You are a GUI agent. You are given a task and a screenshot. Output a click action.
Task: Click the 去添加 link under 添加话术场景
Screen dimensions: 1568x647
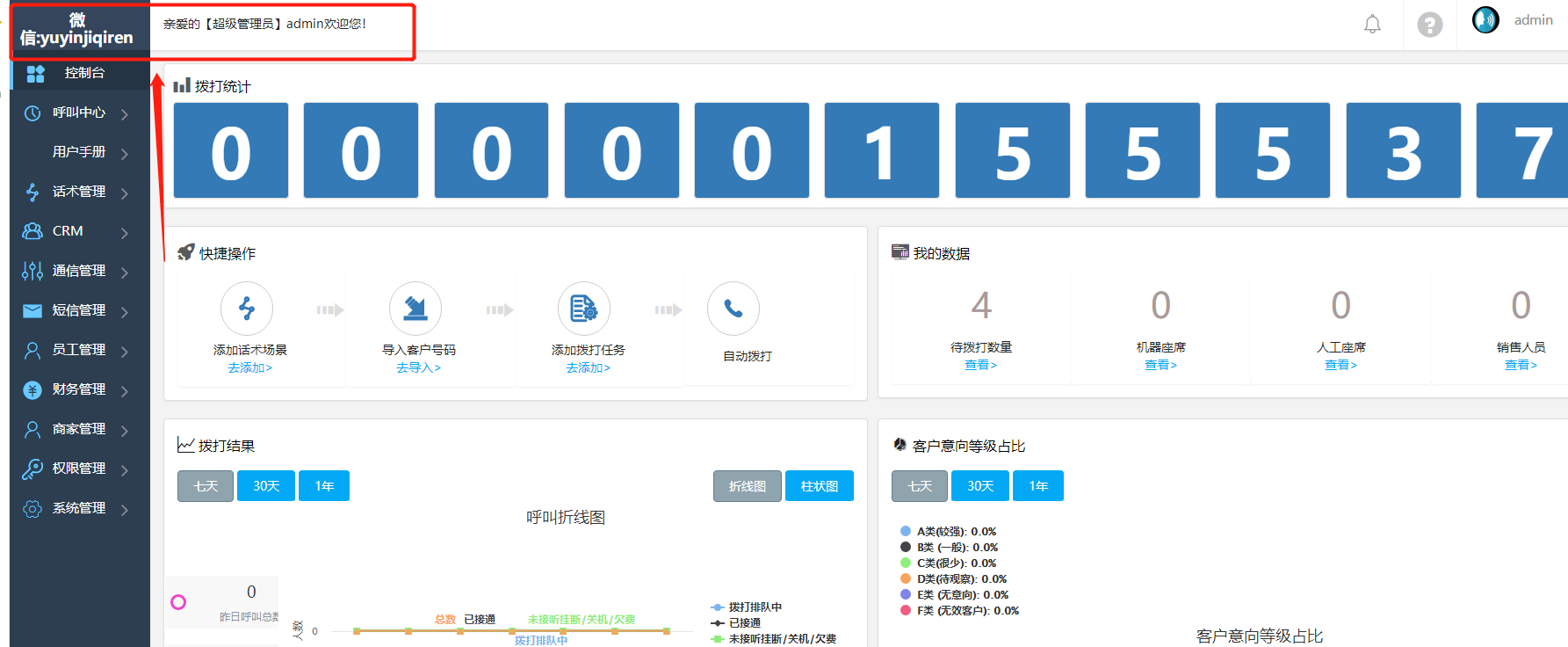(x=250, y=367)
